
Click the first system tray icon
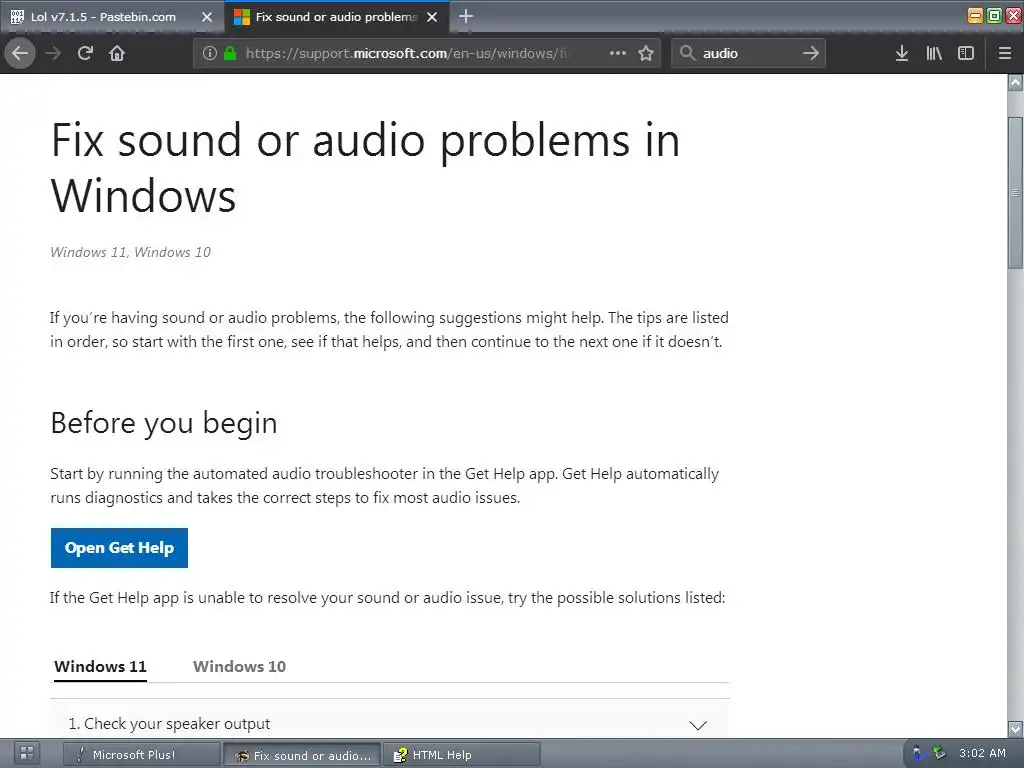pyautogui.click(x=920, y=754)
